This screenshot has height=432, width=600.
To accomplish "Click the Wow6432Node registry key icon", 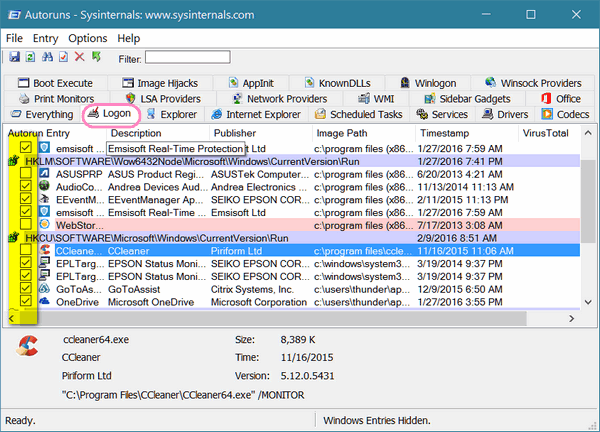I will [x=14, y=161].
